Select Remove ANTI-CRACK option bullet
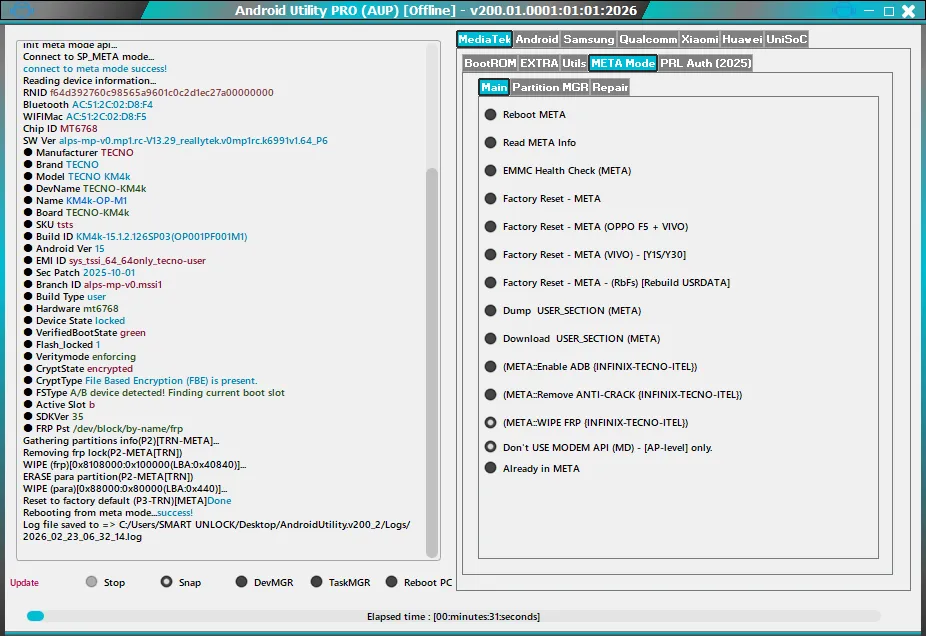The height and width of the screenshot is (636, 926). pyautogui.click(x=491, y=395)
